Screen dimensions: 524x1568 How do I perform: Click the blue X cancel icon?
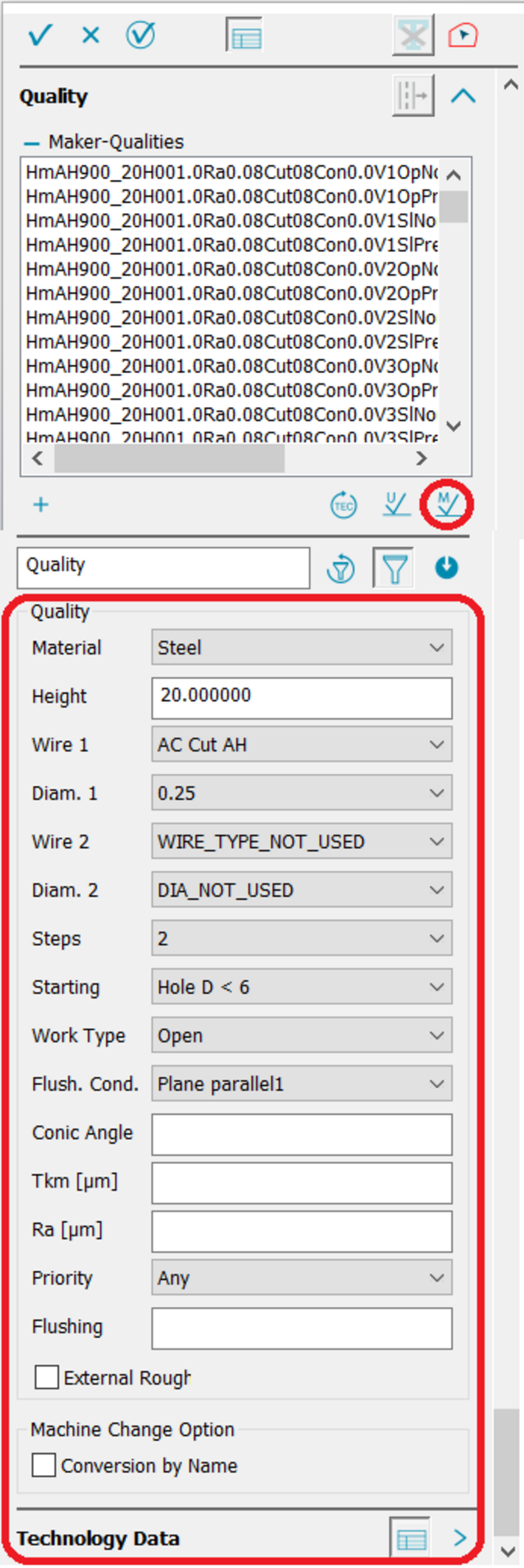[91, 35]
